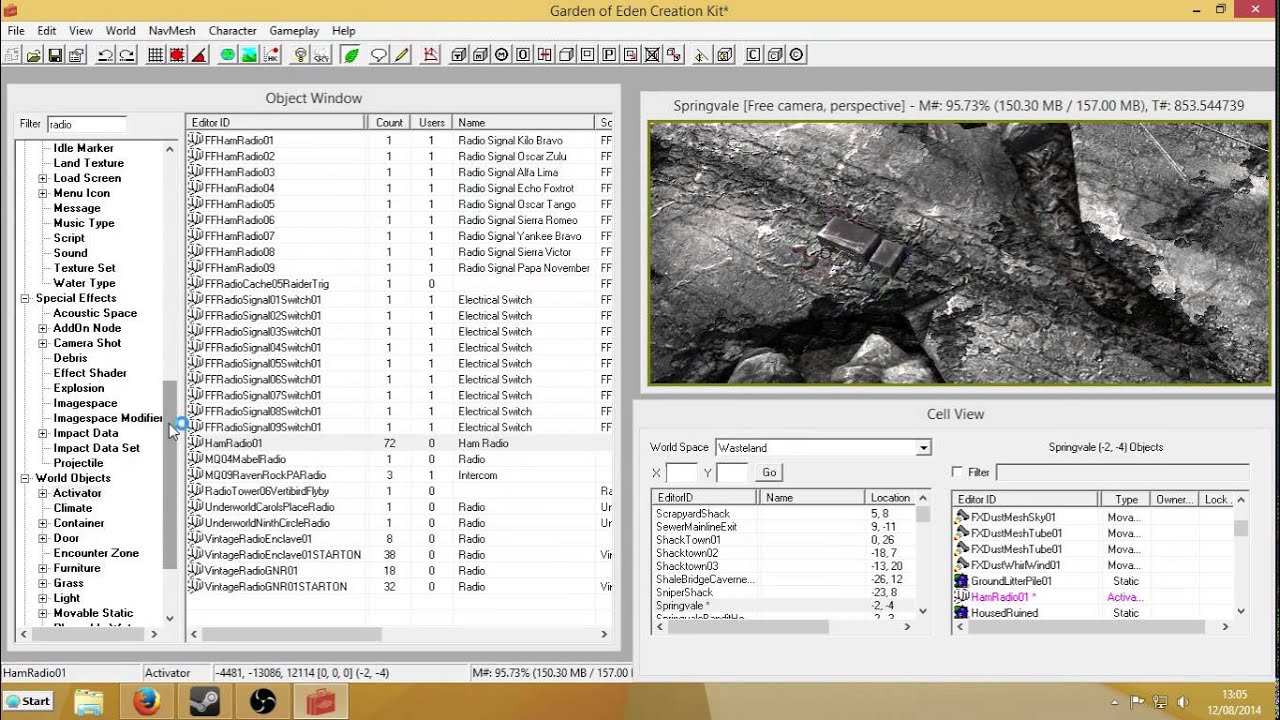Open the World Space dropdown
This screenshot has width=1280, height=720.
click(923, 448)
